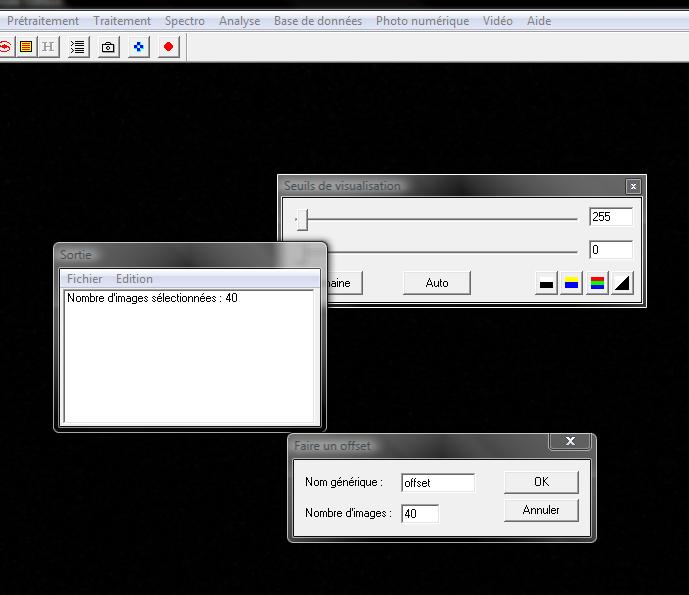The width and height of the screenshot is (689, 595).
Task: Click the upper threshold slider handle
Action: click(302, 219)
